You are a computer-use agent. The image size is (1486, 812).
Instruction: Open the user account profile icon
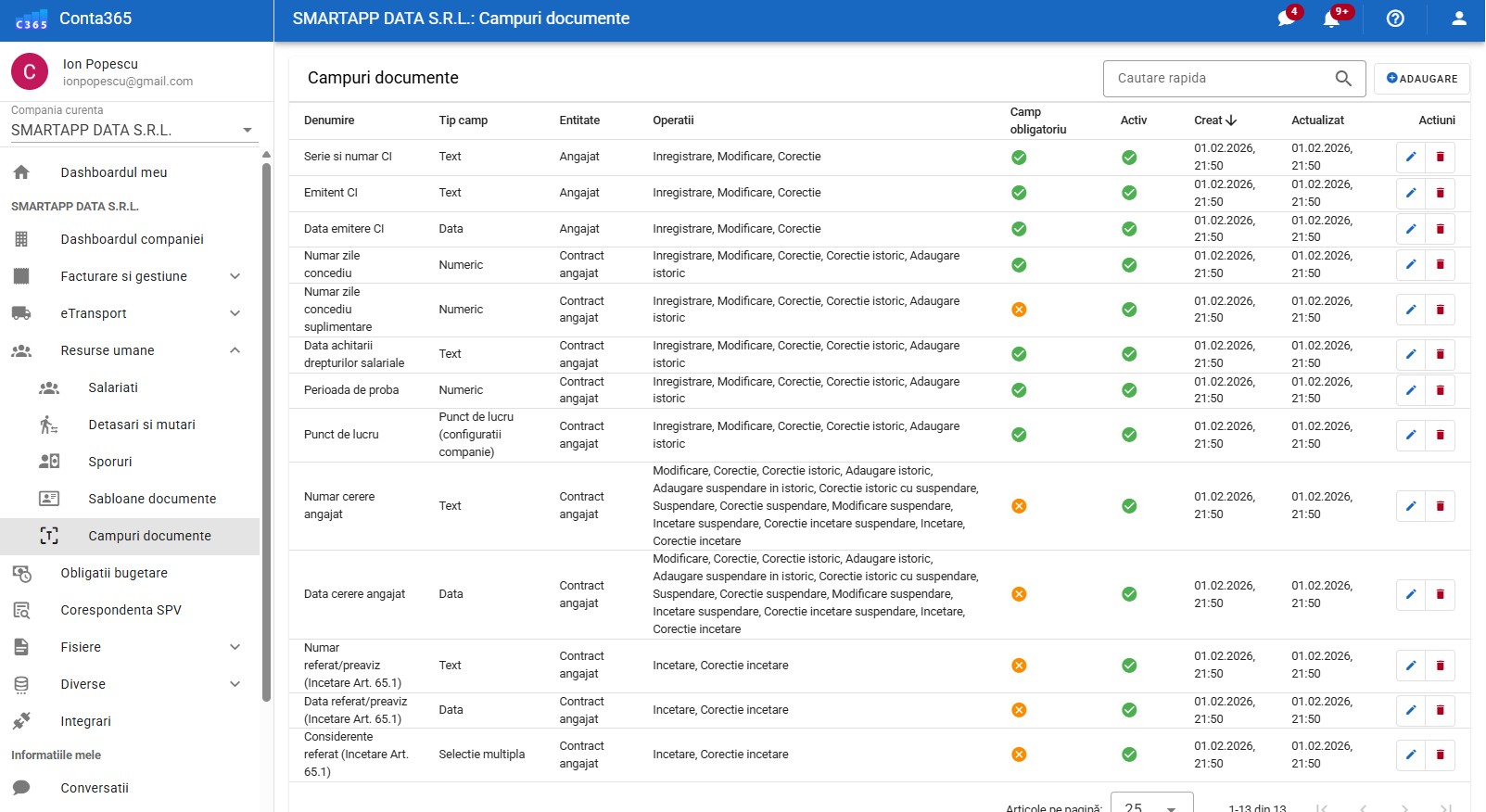1458,19
